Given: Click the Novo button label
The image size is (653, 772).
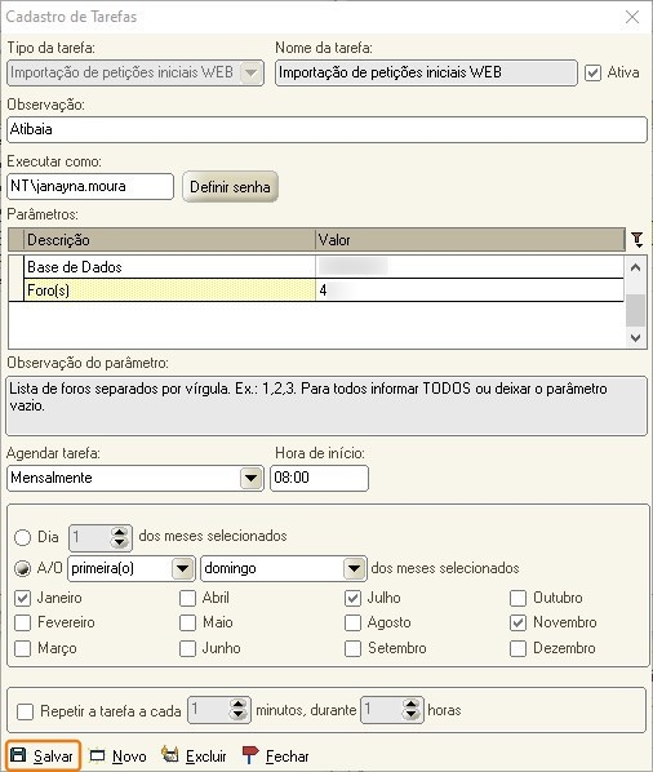Looking at the screenshot, I should (129, 756).
